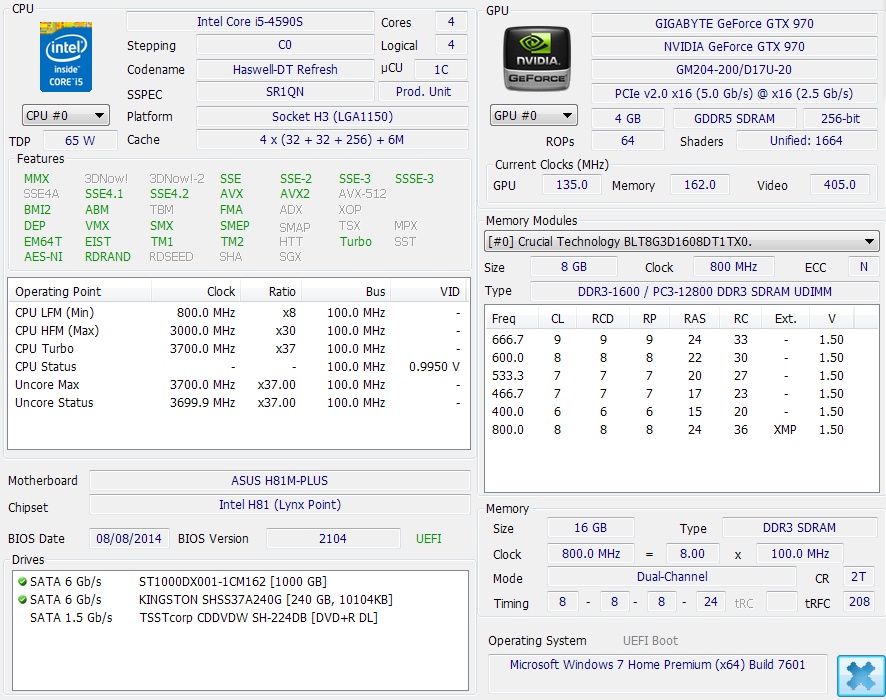This screenshot has width=886, height=700.
Task: Click the NVIDIA GeForce logo
Action: coord(537,59)
